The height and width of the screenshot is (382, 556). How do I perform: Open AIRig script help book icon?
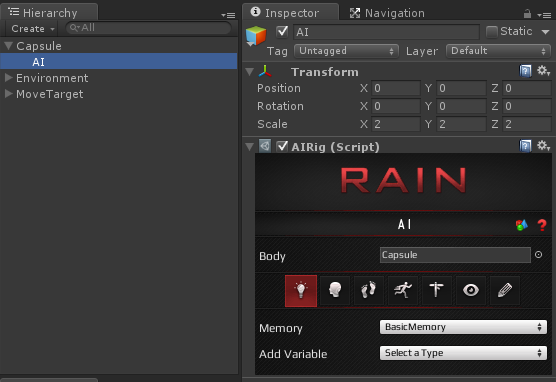point(525,146)
